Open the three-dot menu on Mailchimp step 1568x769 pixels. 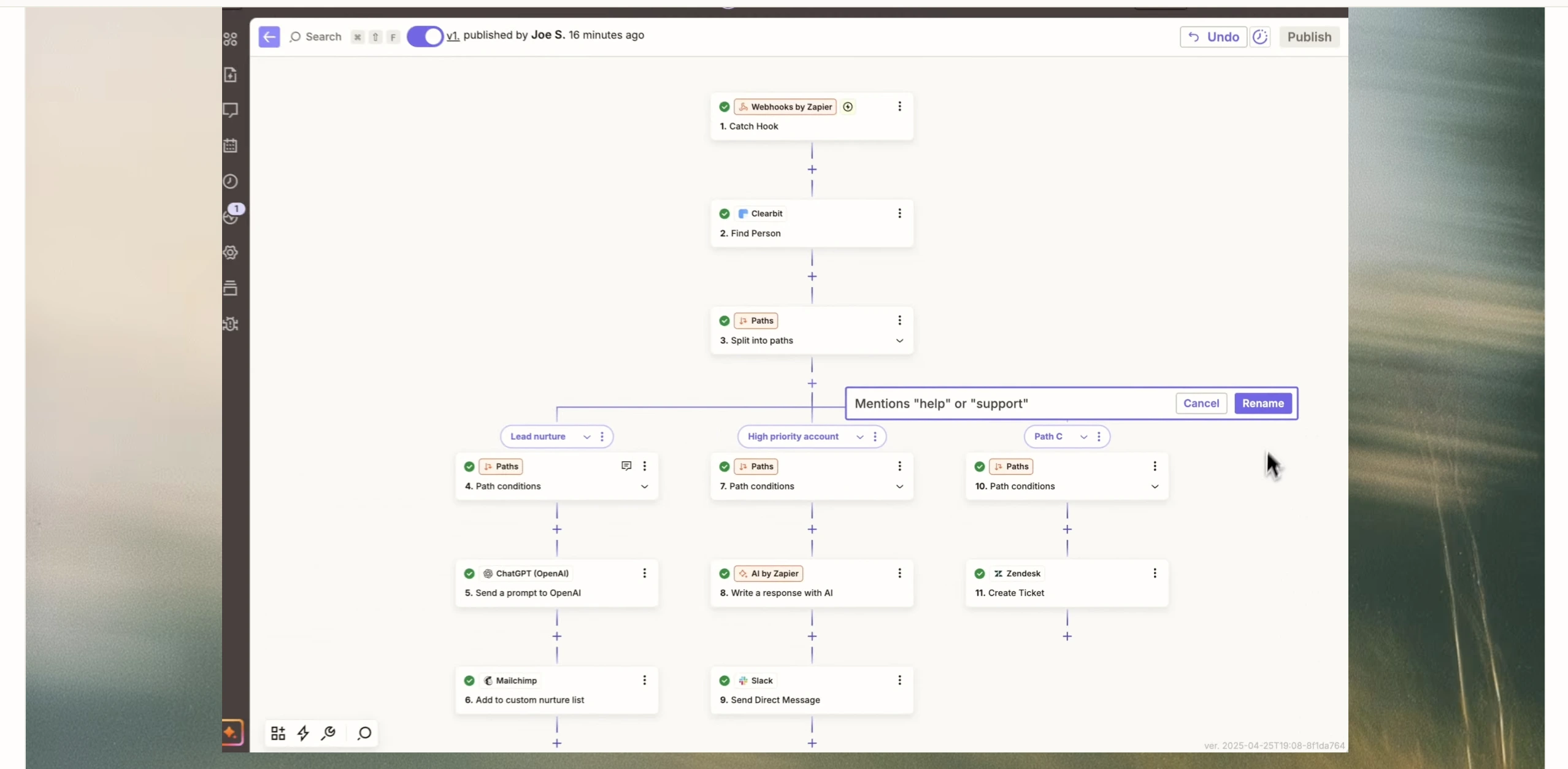point(644,680)
